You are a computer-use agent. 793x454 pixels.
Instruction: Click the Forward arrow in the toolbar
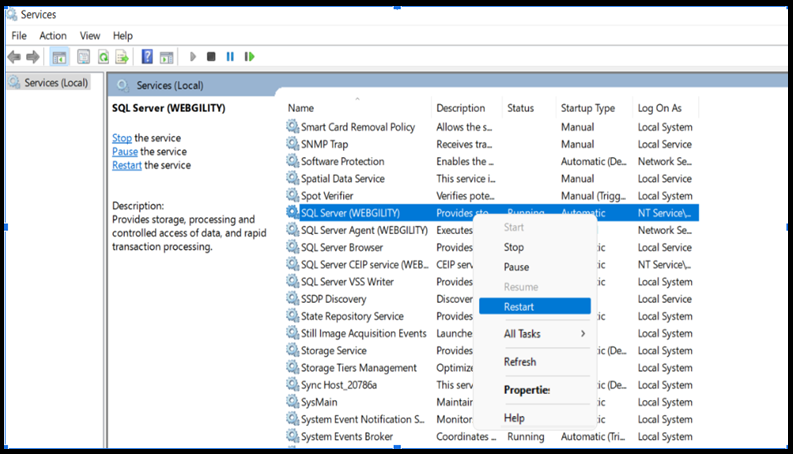click(33, 57)
